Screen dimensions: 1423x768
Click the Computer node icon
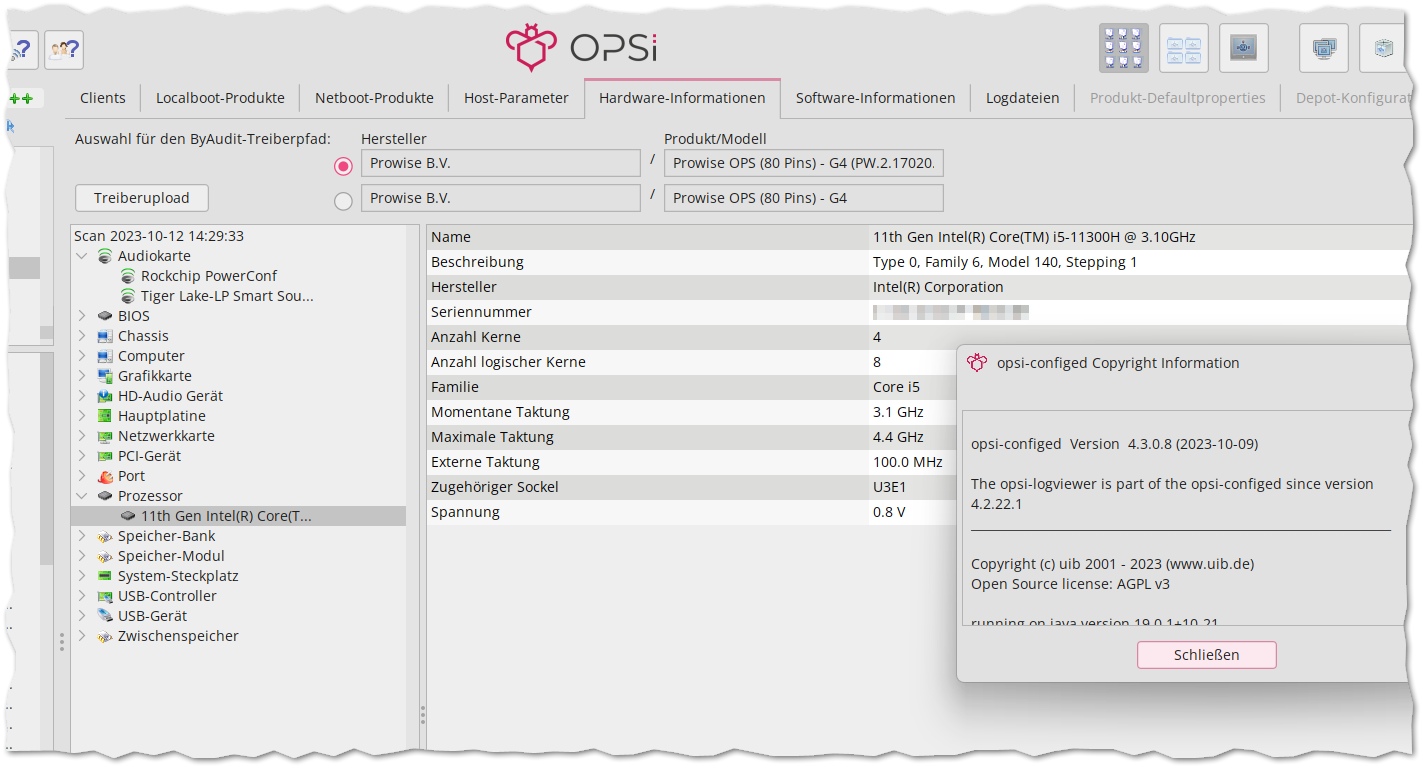click(x=105, y=356)
